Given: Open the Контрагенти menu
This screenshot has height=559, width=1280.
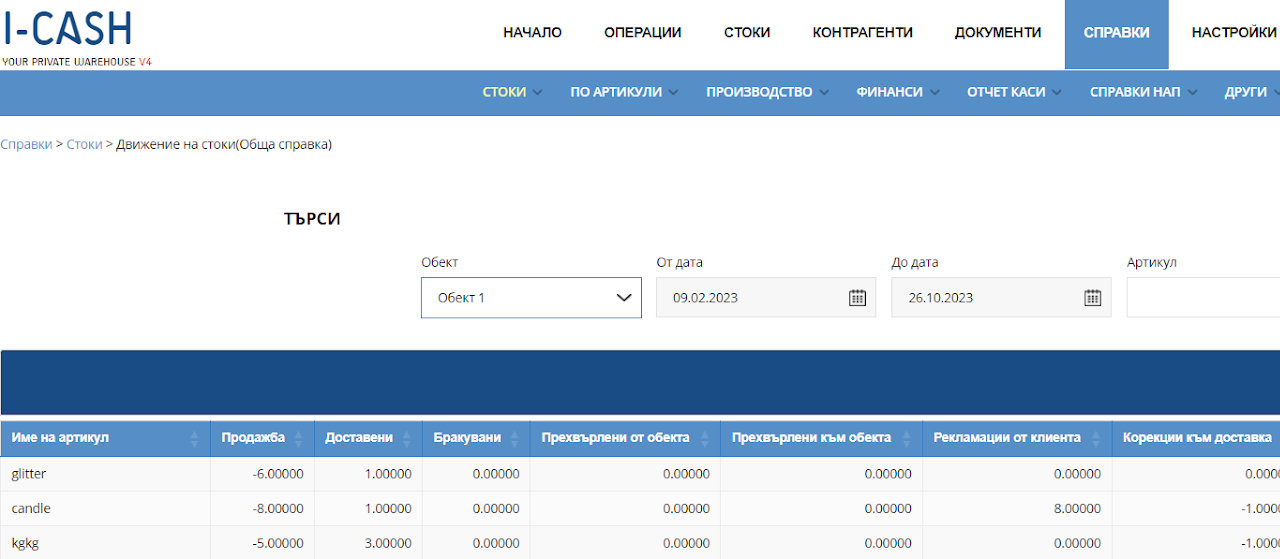Looking at the screenshot, I should pos(862,32).
